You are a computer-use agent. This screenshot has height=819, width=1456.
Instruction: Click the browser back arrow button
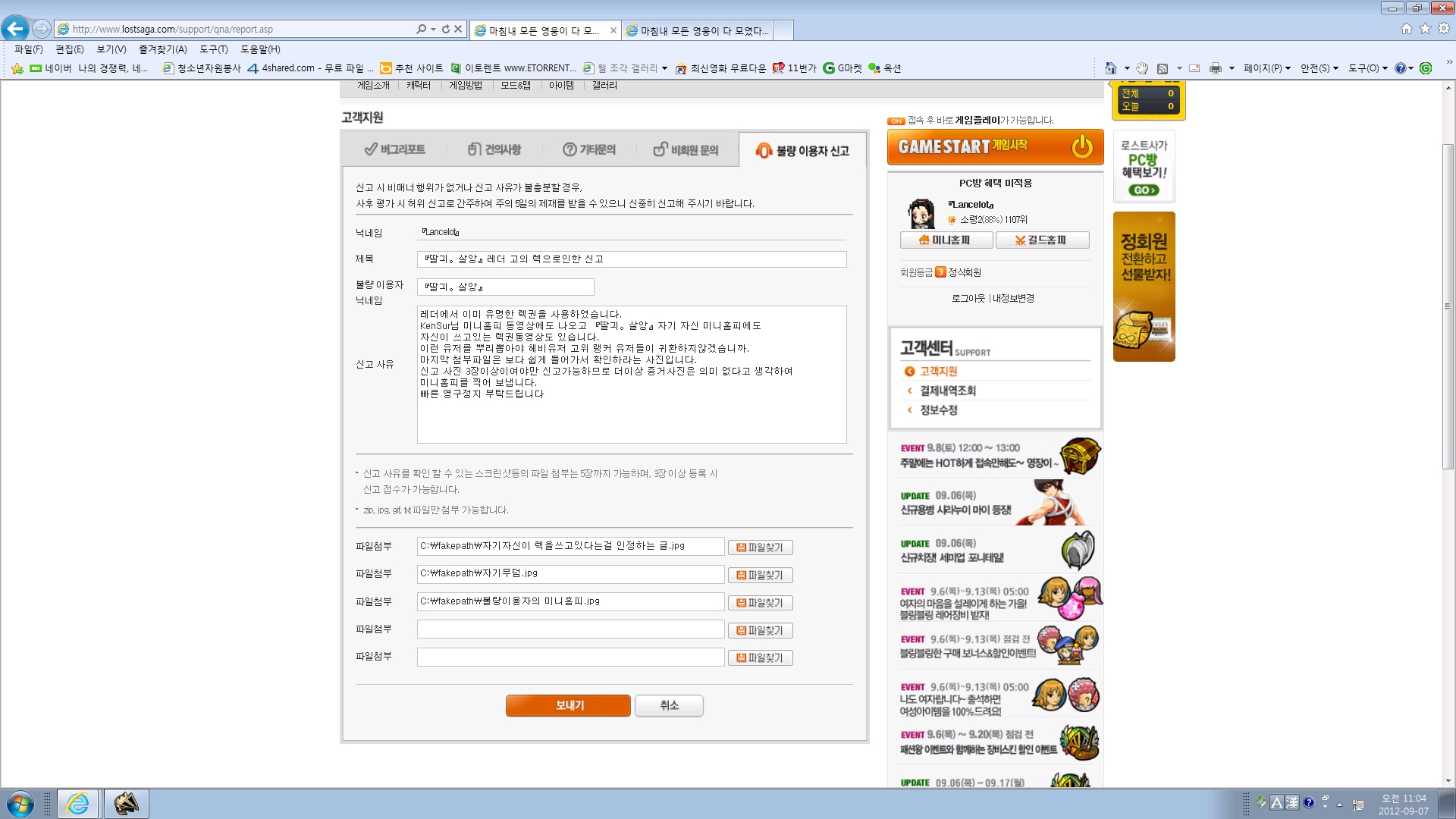(15, 29)
